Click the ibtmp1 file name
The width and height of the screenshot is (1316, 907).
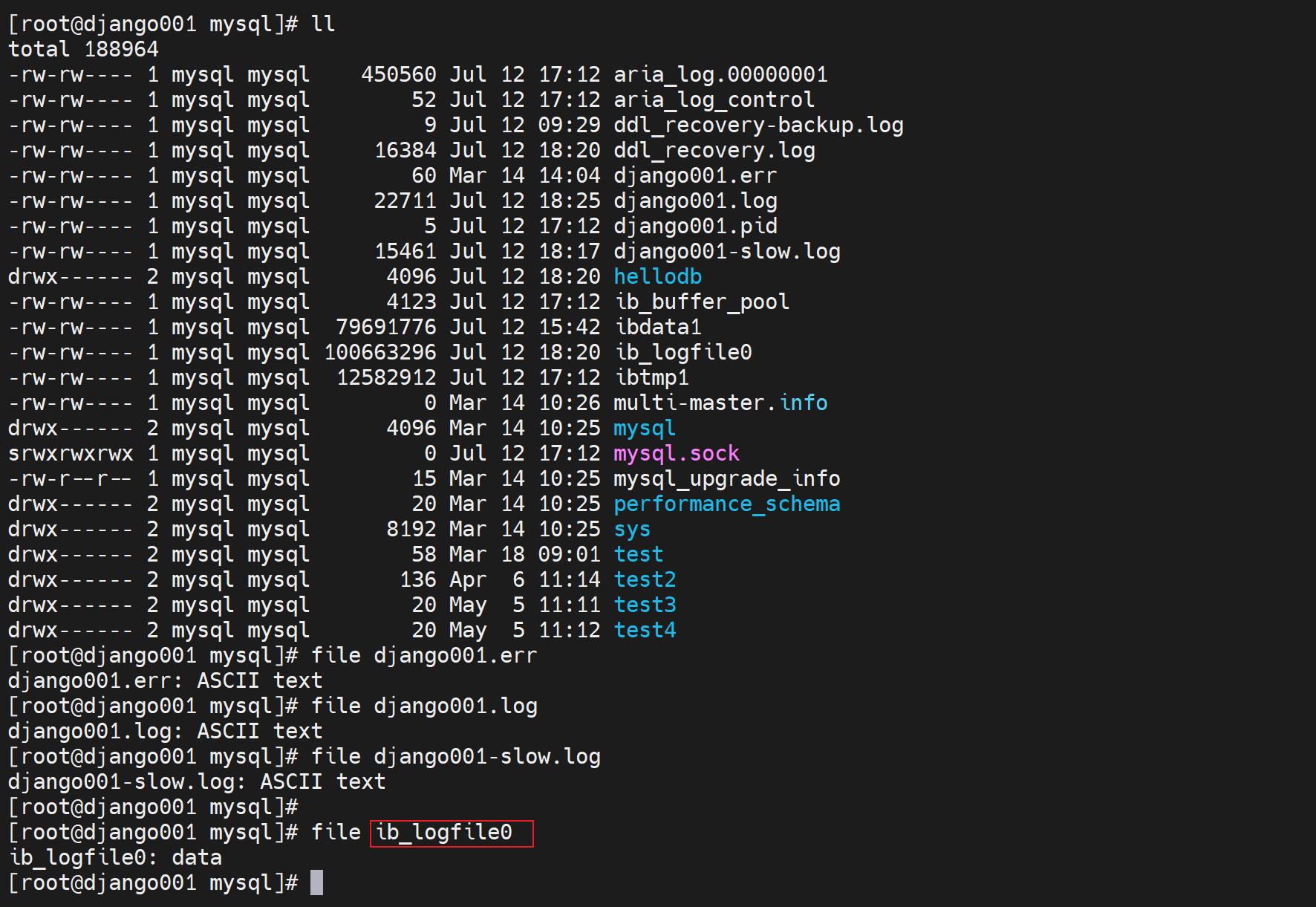pos(651,377)
